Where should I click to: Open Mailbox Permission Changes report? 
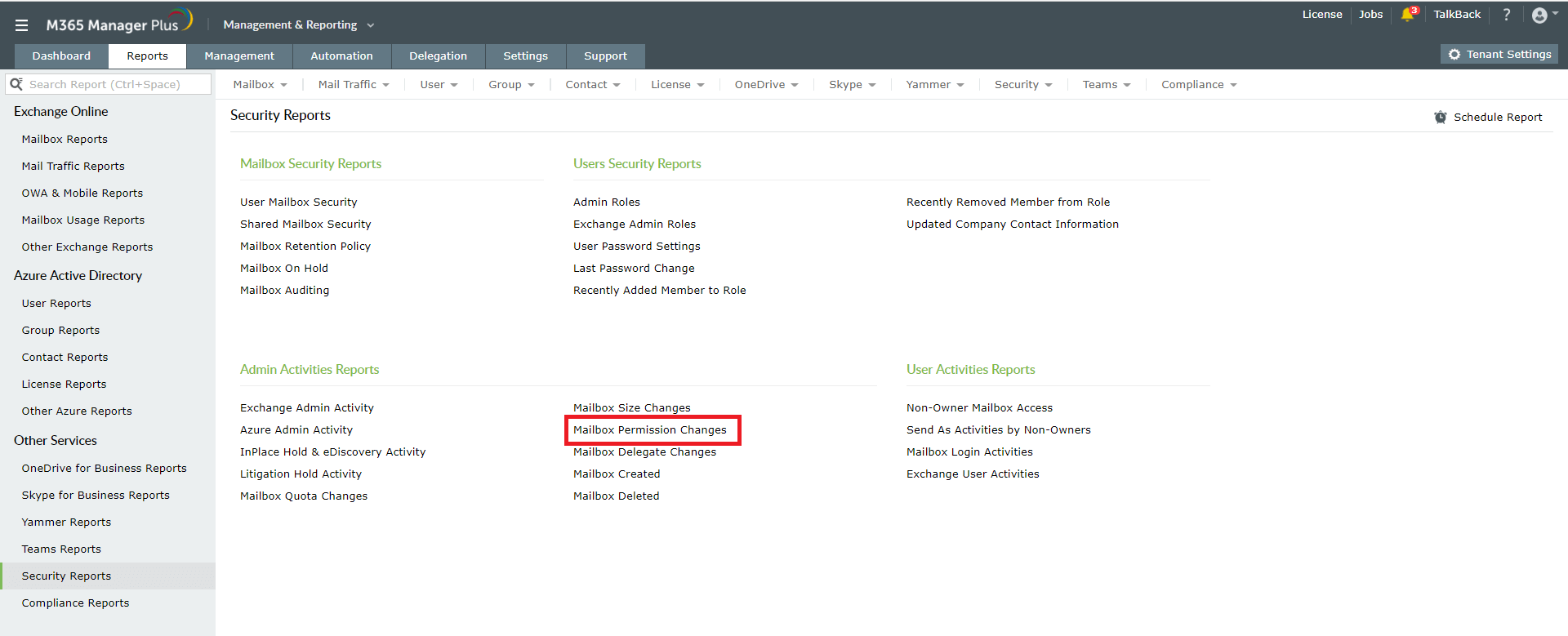pyautogui.click(x=650, y=430)
